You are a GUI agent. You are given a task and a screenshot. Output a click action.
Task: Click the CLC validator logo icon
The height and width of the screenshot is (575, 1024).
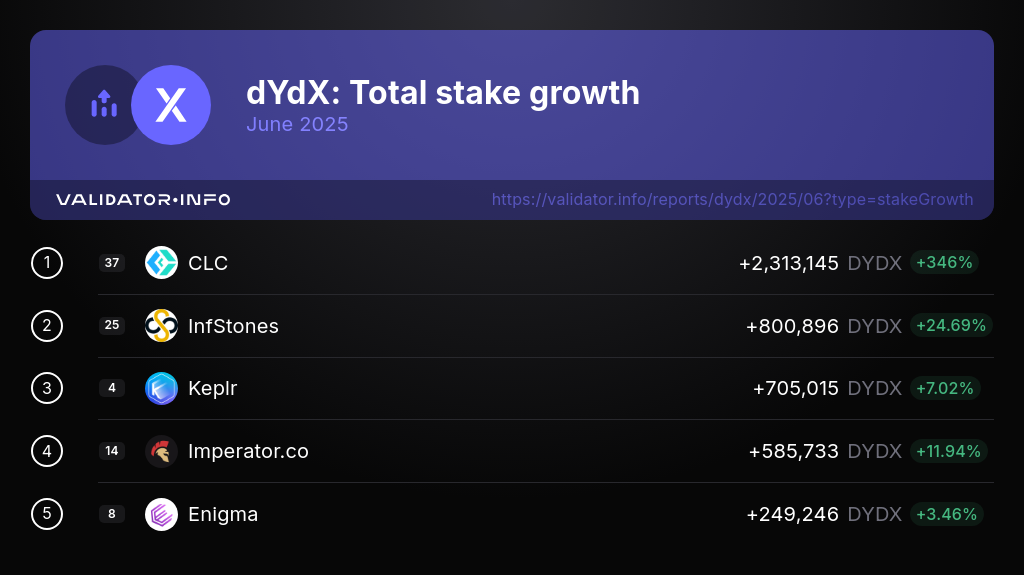pos(161,263)
